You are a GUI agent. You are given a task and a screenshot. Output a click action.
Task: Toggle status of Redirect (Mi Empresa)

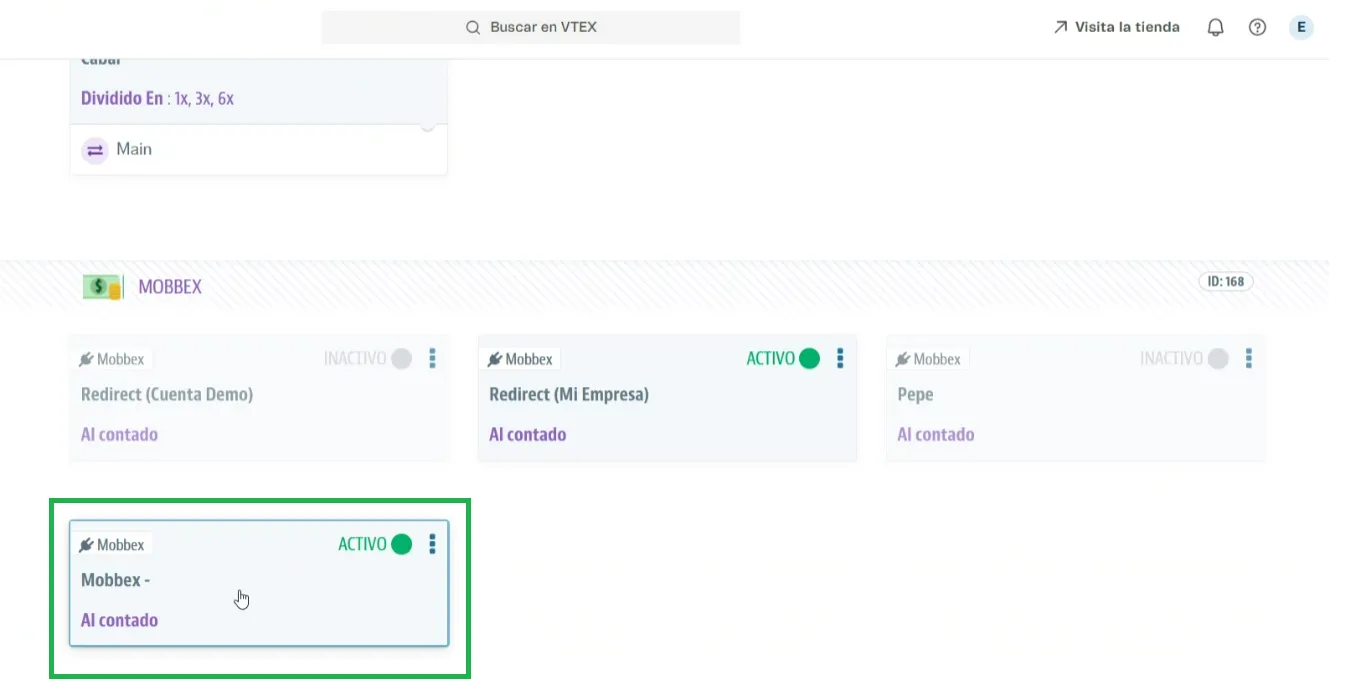tap(809, 359)
